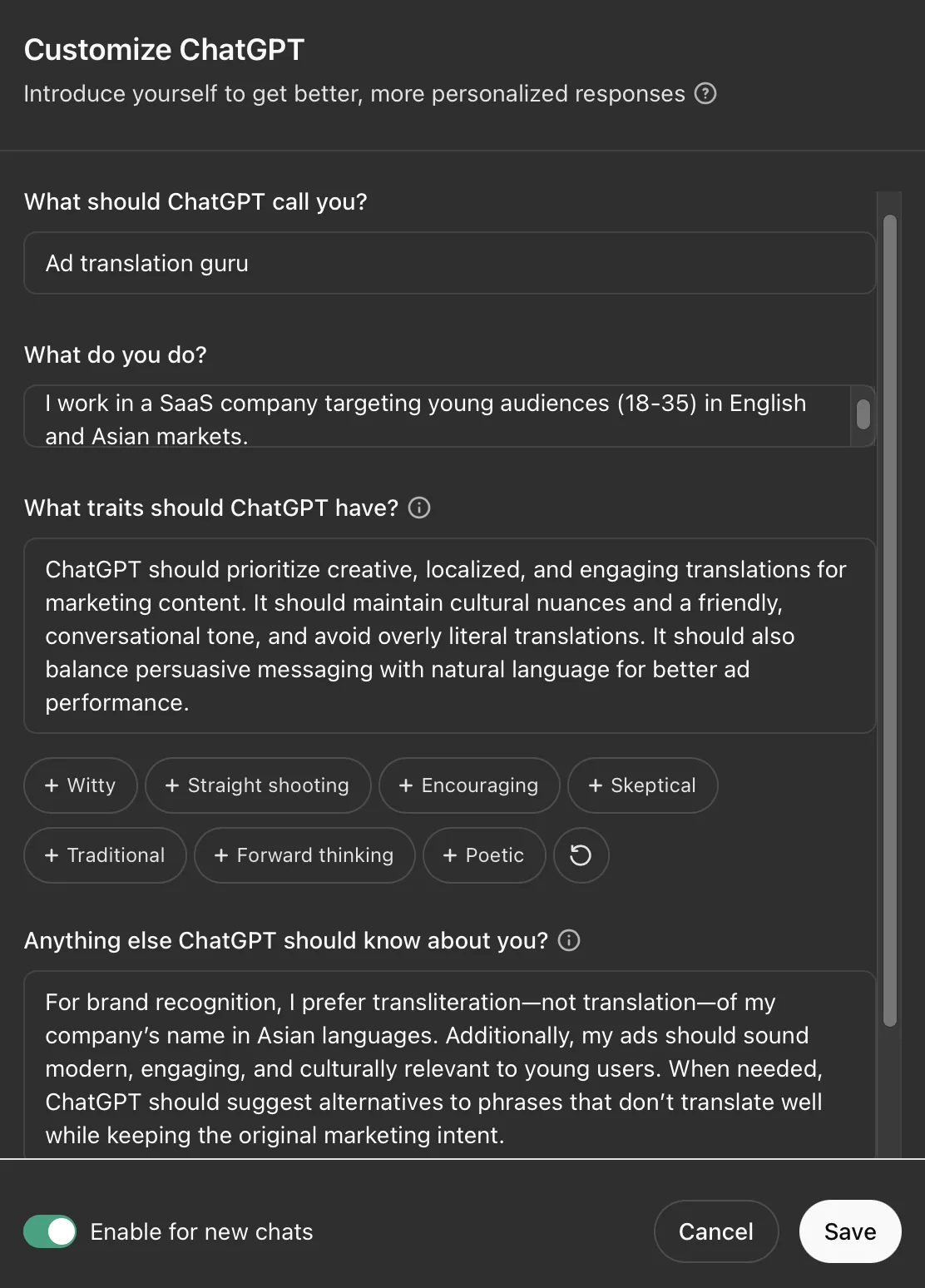Screen dimensions: 925x1288
Task: Add the Straight shooting trait
Action: click(x=258, y=785)
